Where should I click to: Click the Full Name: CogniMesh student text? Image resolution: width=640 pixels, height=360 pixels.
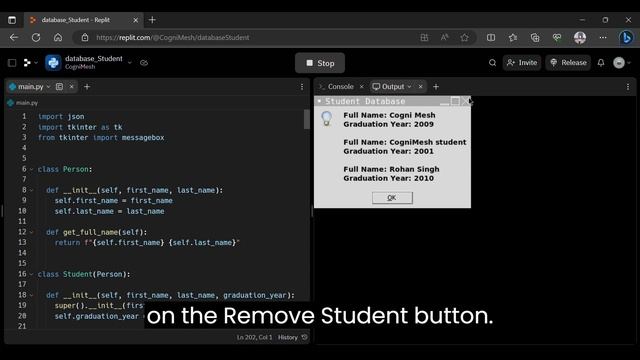click(404, 142)
